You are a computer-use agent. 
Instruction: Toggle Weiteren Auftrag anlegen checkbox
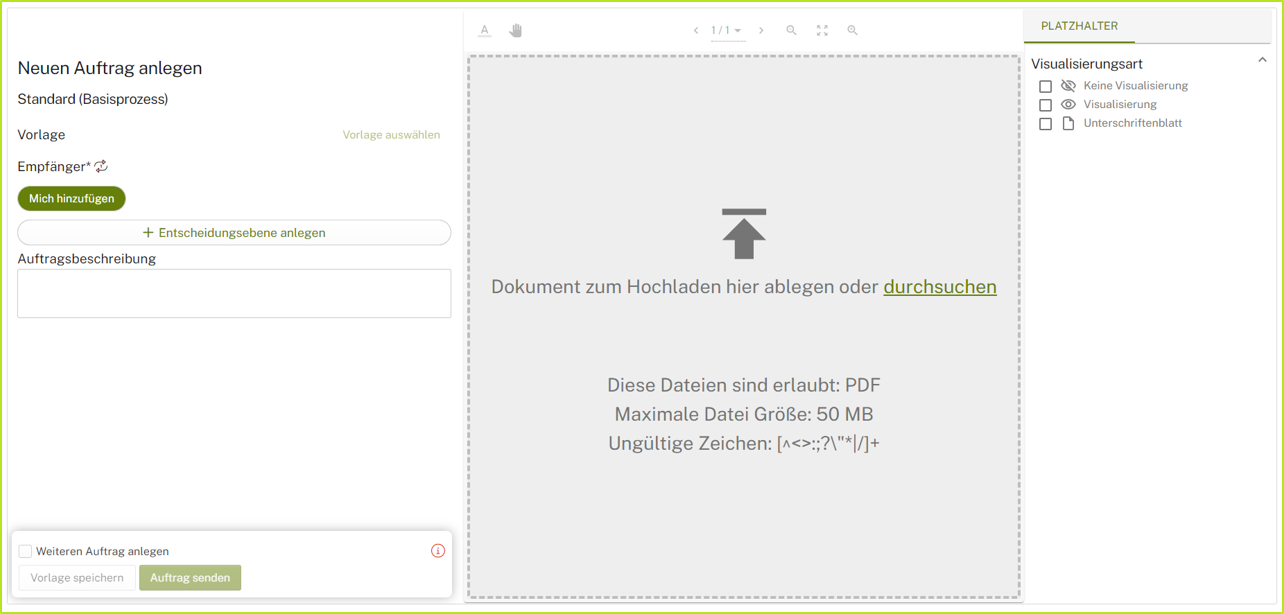[x=26, y=551]
